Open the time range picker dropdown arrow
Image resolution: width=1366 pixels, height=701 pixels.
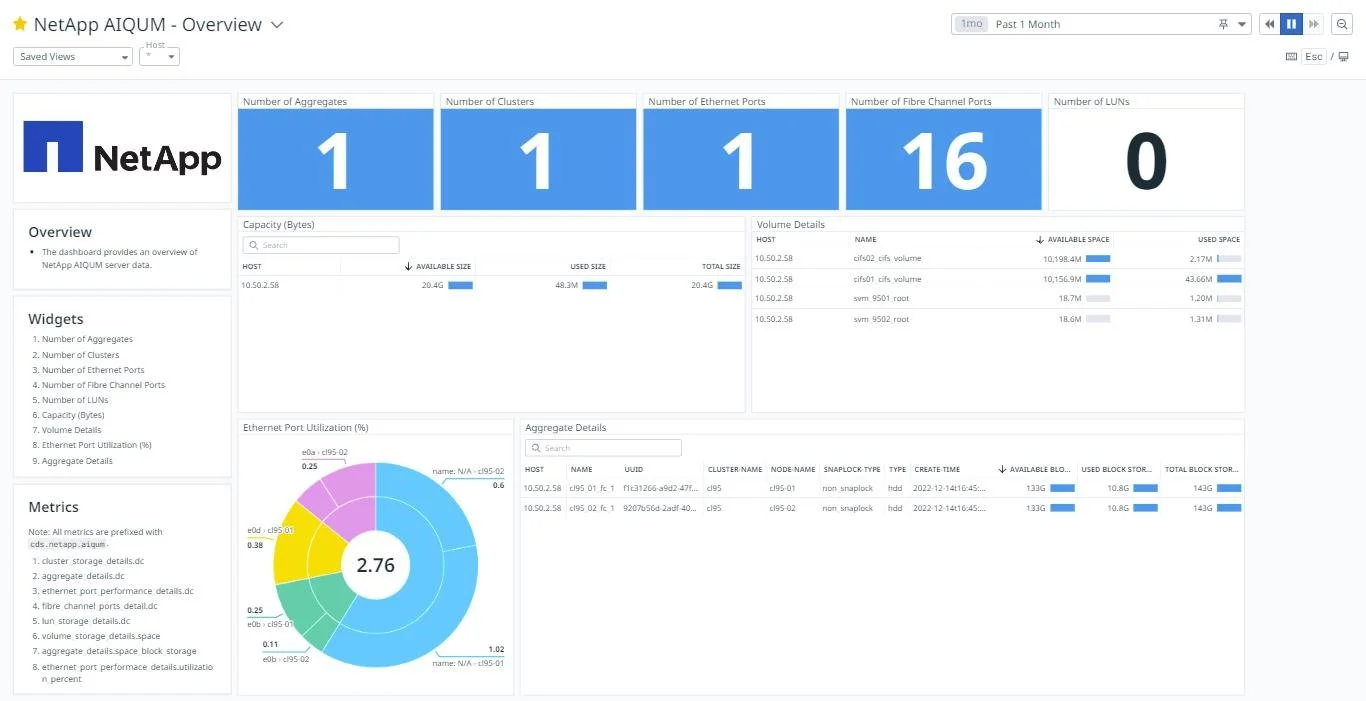pos(1240,23)
